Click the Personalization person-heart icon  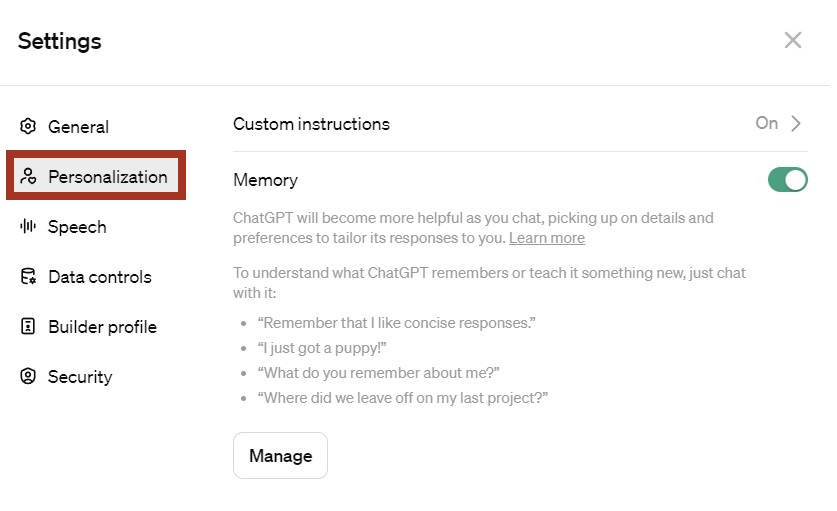click(28, 177)
